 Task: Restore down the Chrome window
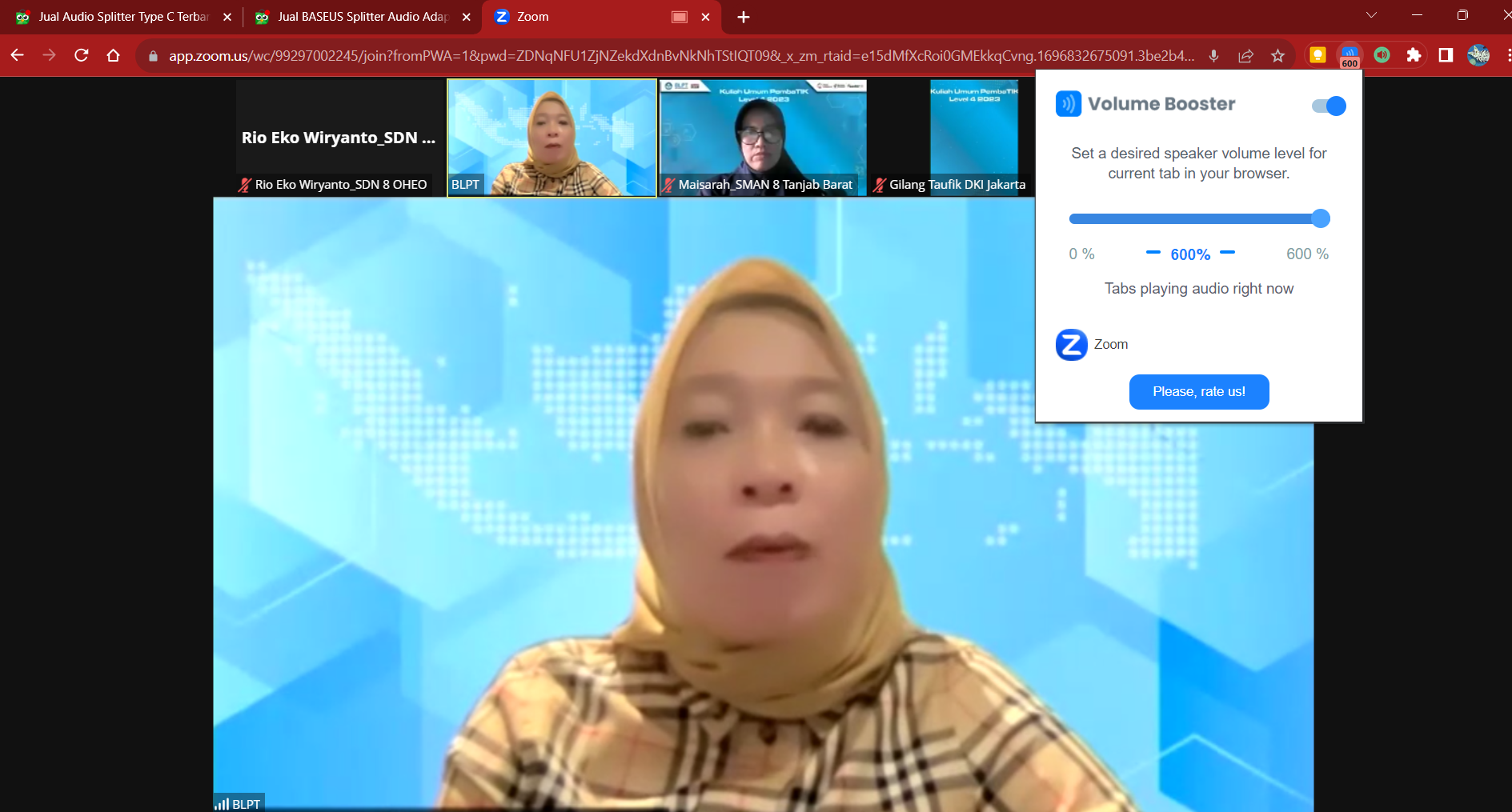(x=1462, y=15)
